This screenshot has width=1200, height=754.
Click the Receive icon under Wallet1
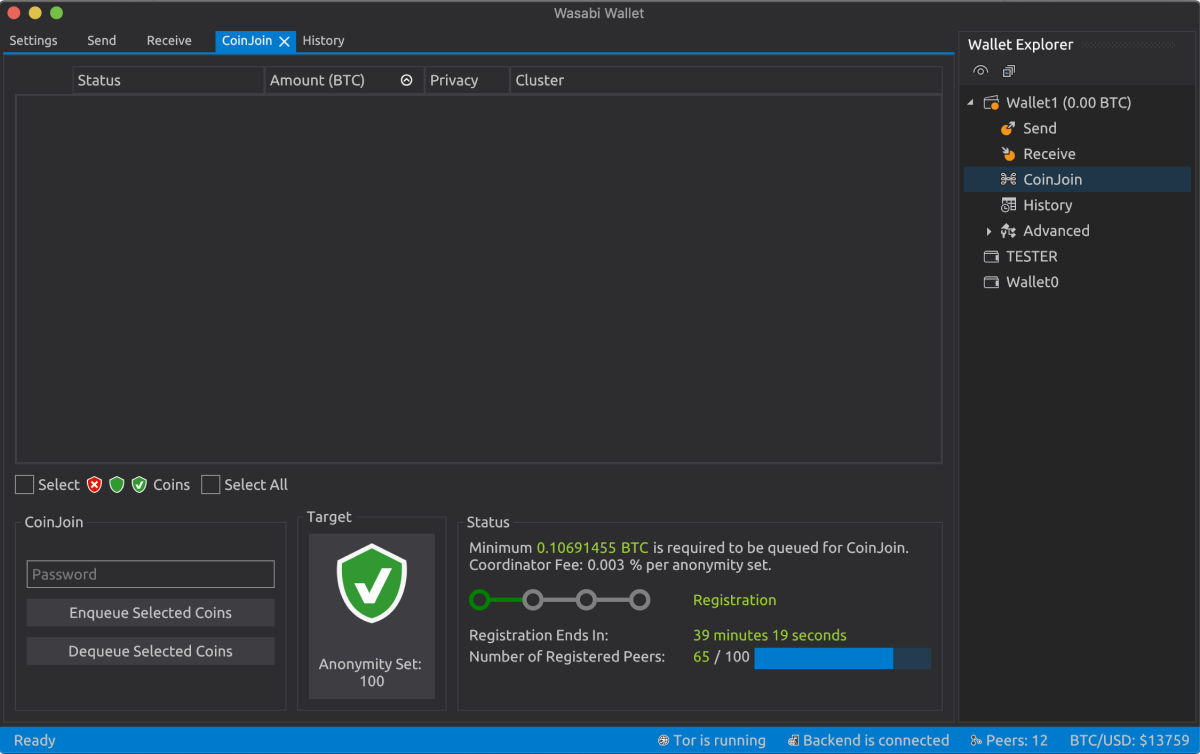(x=1008, y=154)
